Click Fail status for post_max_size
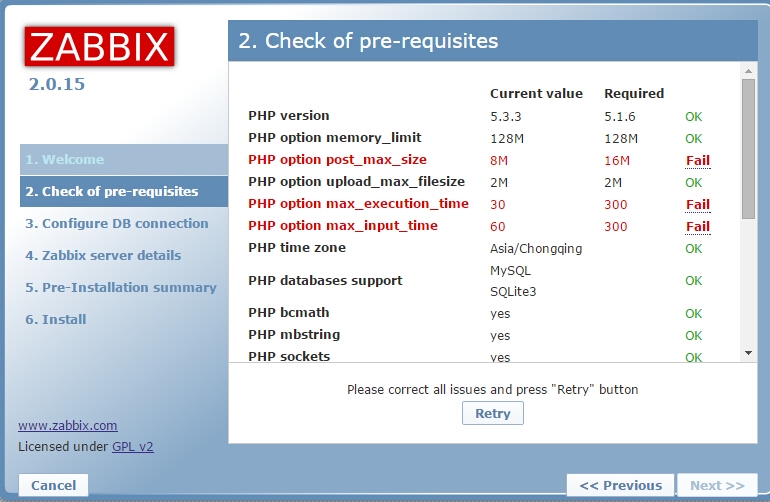This screenshot has height=502, width=770. point(698,161)
